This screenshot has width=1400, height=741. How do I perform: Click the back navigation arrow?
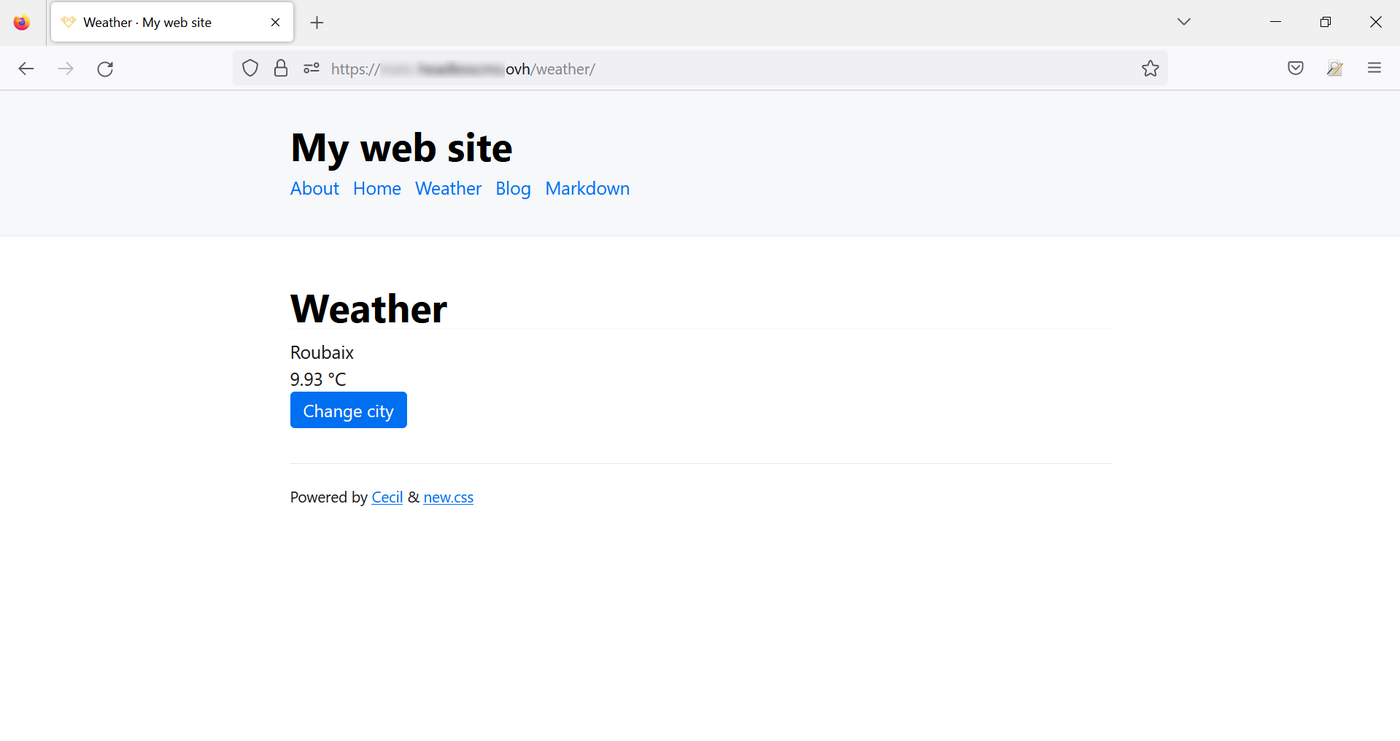click(26, 68)
